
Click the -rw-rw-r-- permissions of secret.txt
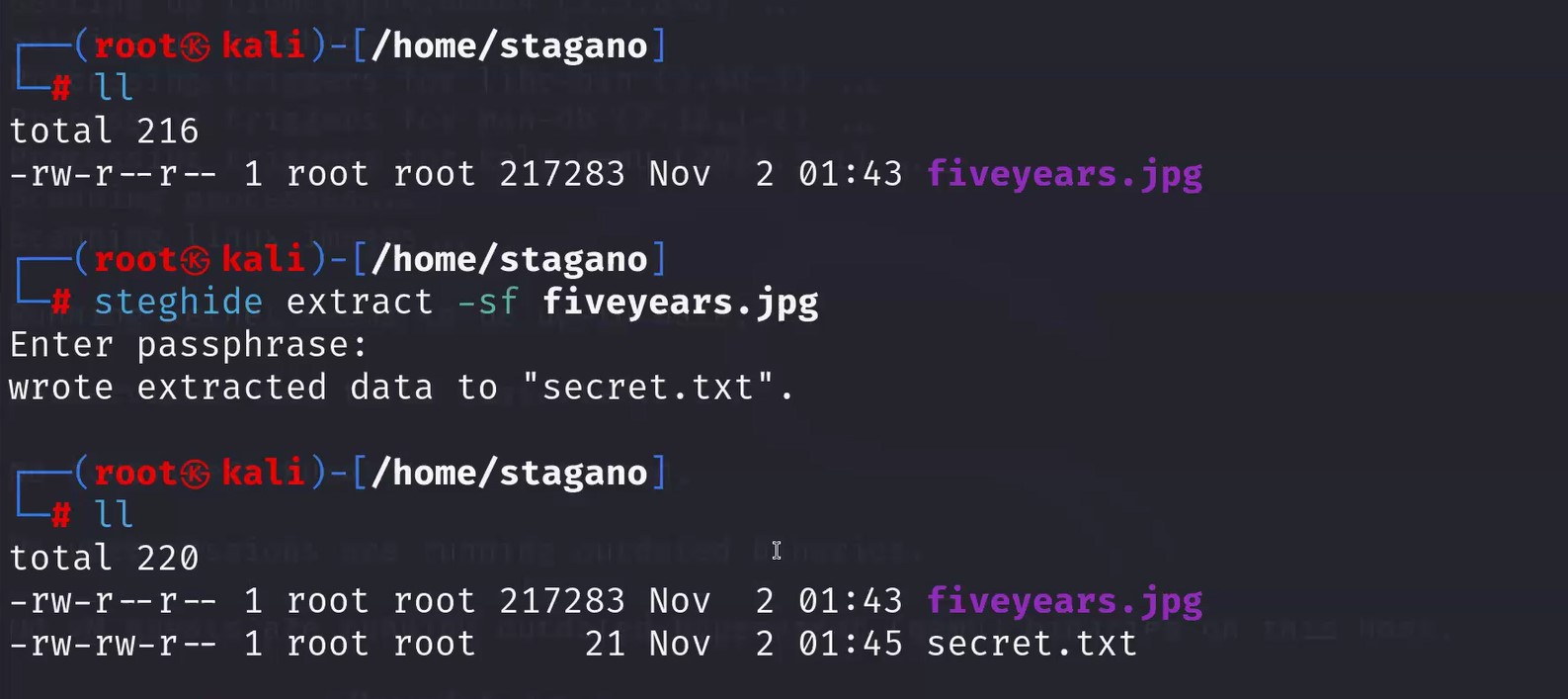coord(115,645)
